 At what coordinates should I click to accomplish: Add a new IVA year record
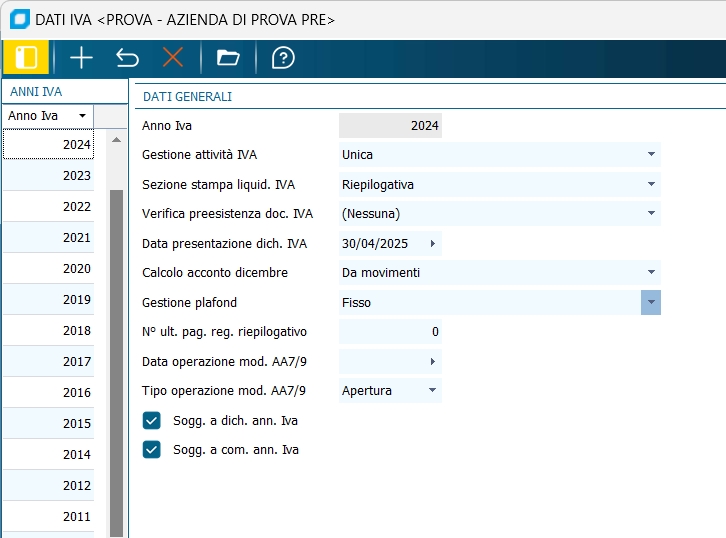tap(81, 58)
